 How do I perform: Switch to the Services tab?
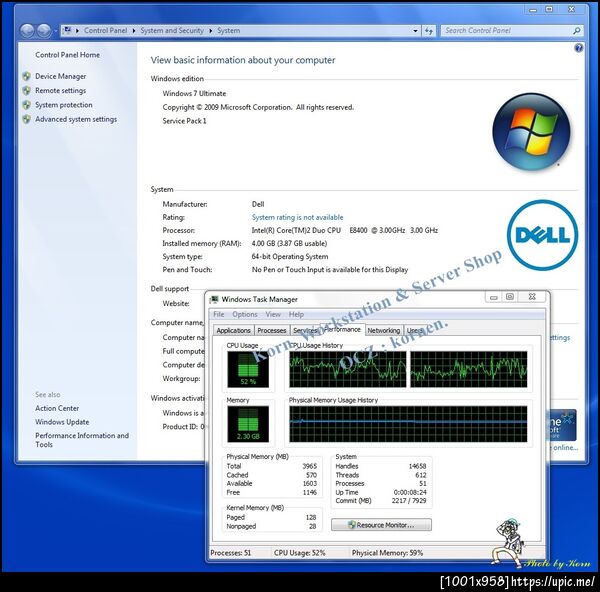305,331
